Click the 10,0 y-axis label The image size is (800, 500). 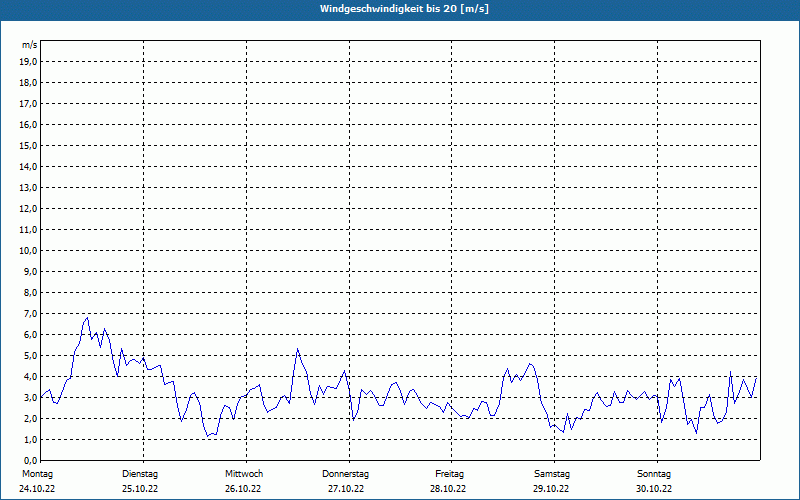pyautogui.click(x=28, y=251)
